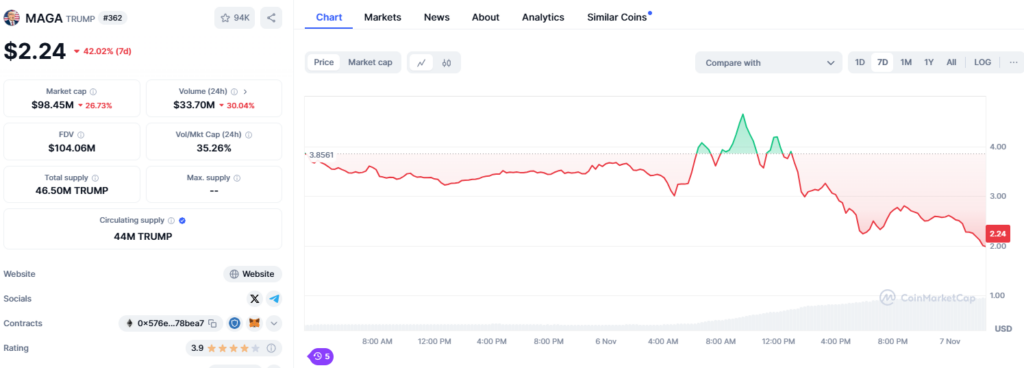Image resolution: width=1024 pixels, height=368 pixels.
Task: Click the MetaMask fox icon
Action: tap(255, 323)
